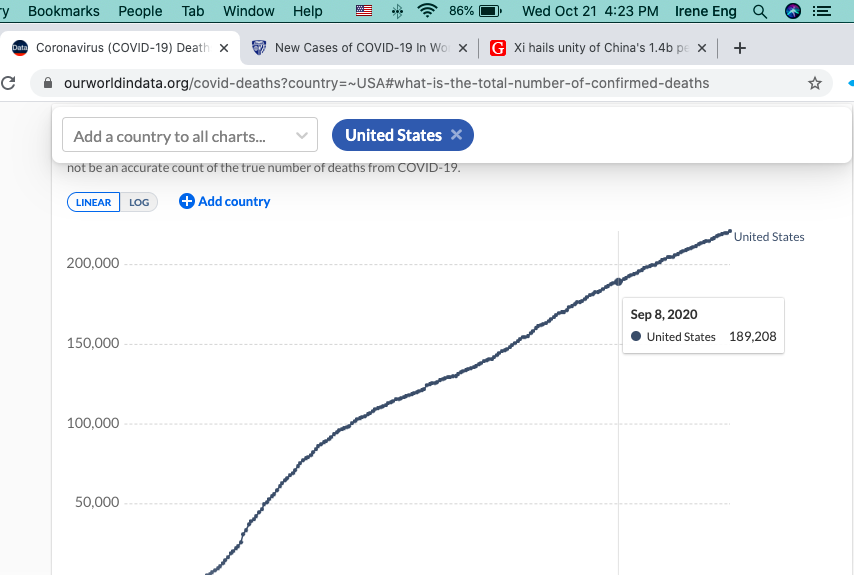
Task: Click the Bluetooth icon in the menu bar
Action: click(x=397, y=11)
